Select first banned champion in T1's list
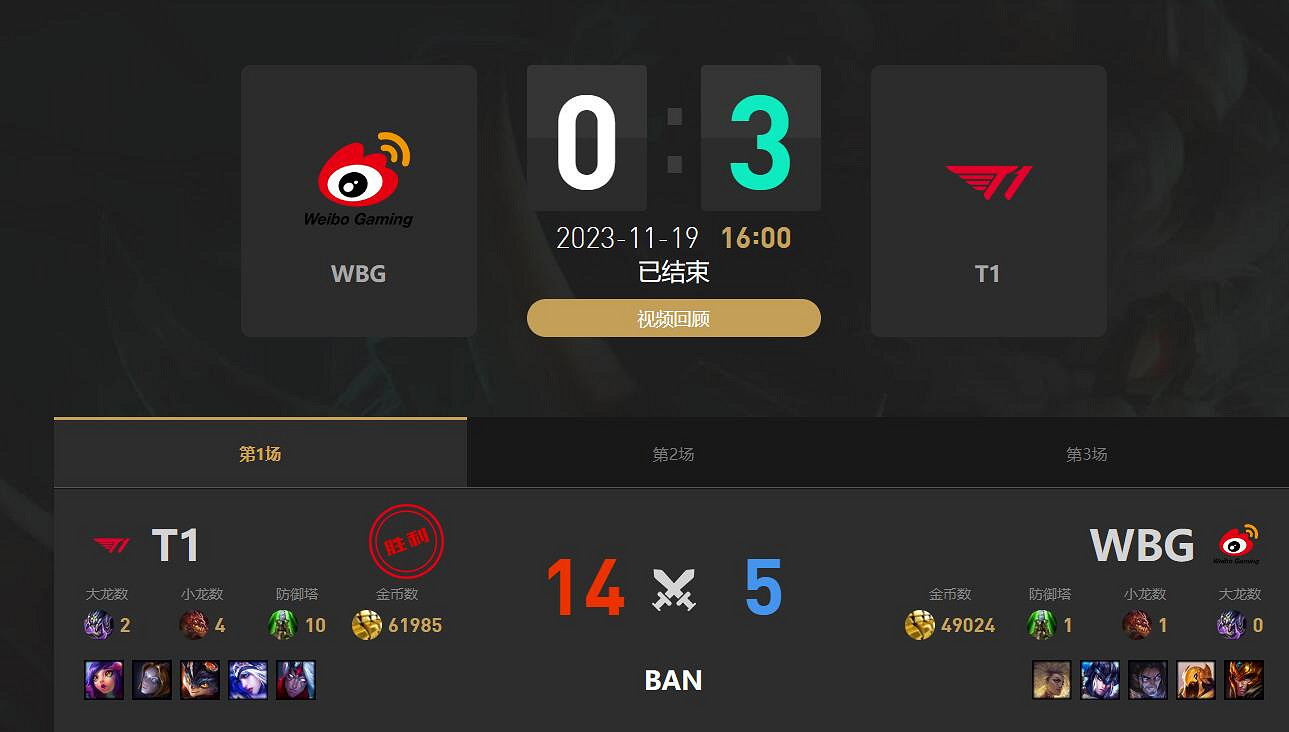 [104, 680]
